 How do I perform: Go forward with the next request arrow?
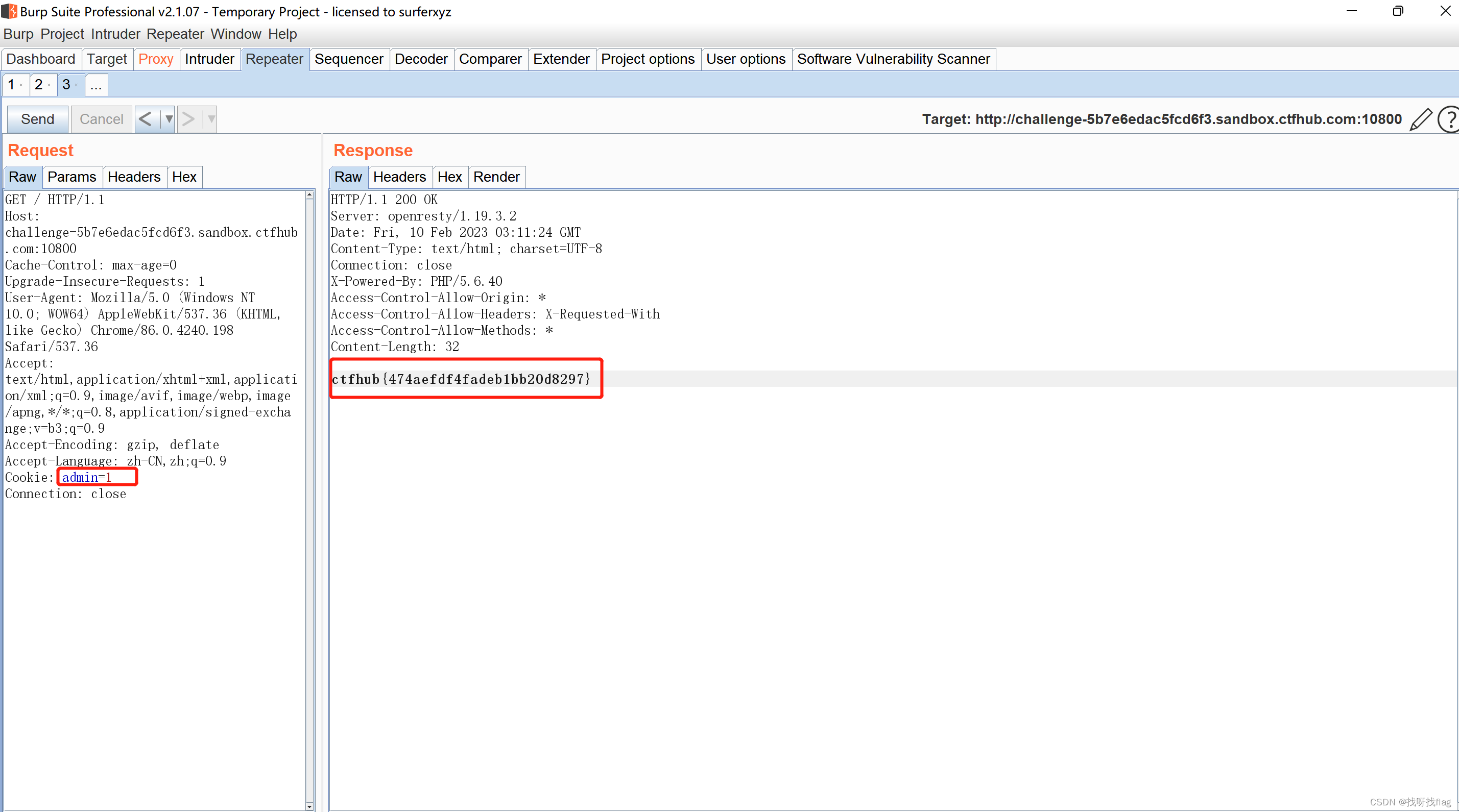pyautogui.click(x=188, y=119)
